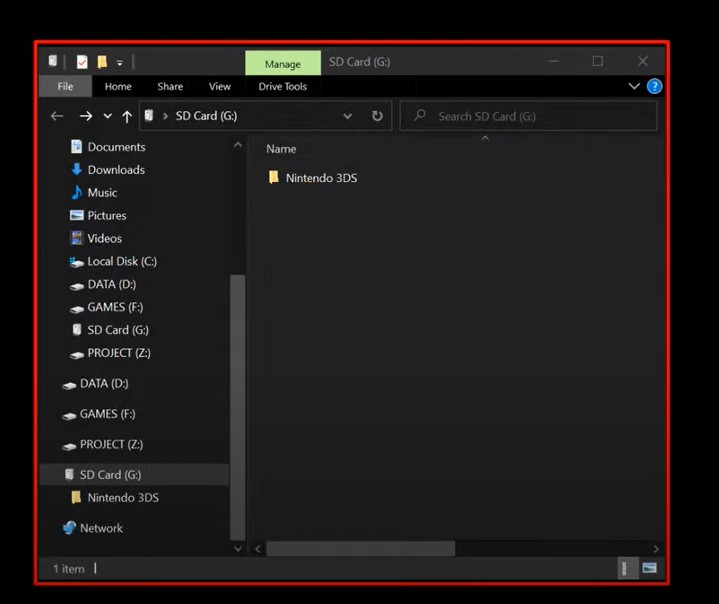This screenshot has height=604, width=719.
Task: Click the Search SD Card (G:) field
Action: tap(528, 116)
